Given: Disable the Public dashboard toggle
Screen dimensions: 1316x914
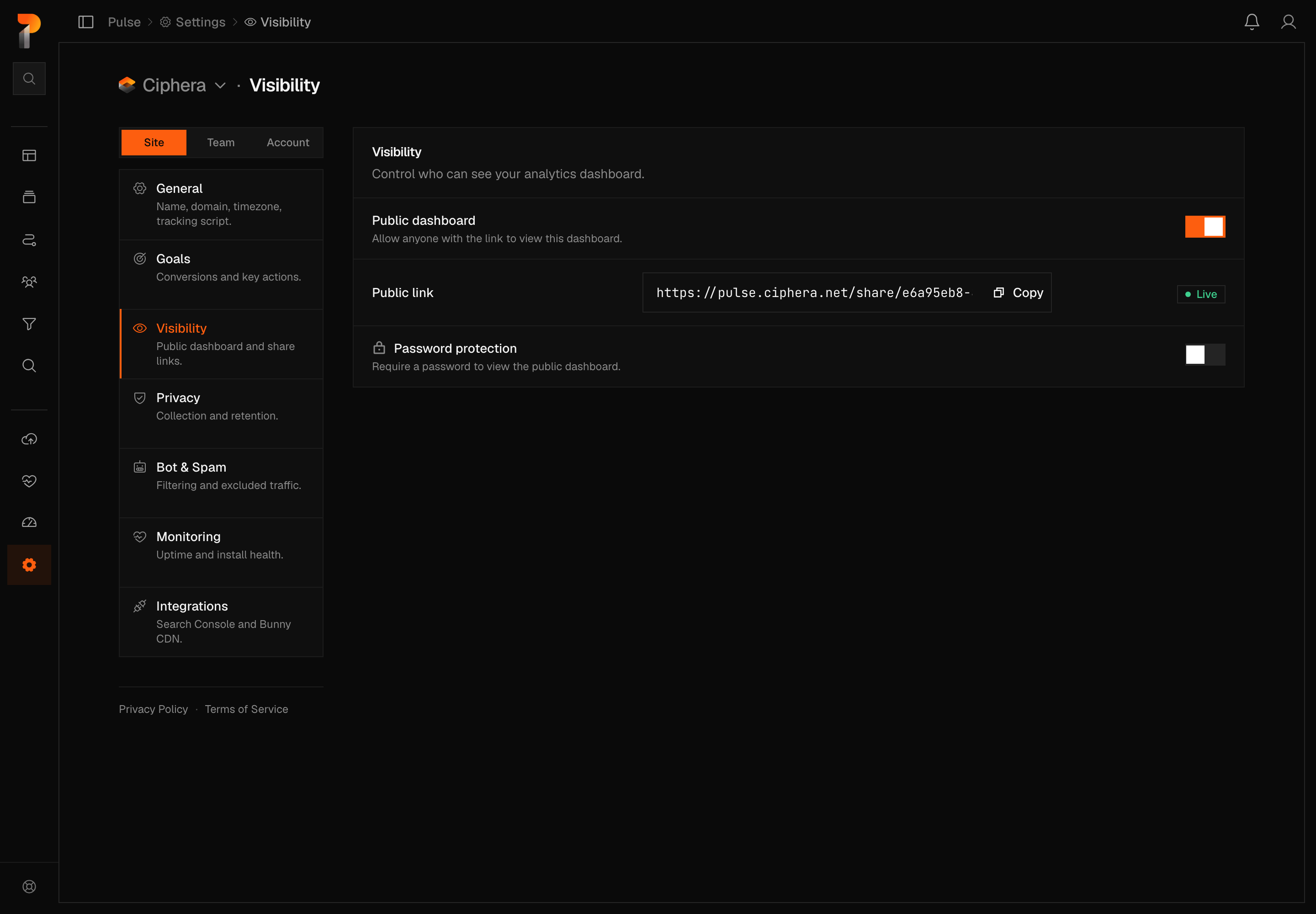Looking at the screenshot, I should tap(1205, 227).
